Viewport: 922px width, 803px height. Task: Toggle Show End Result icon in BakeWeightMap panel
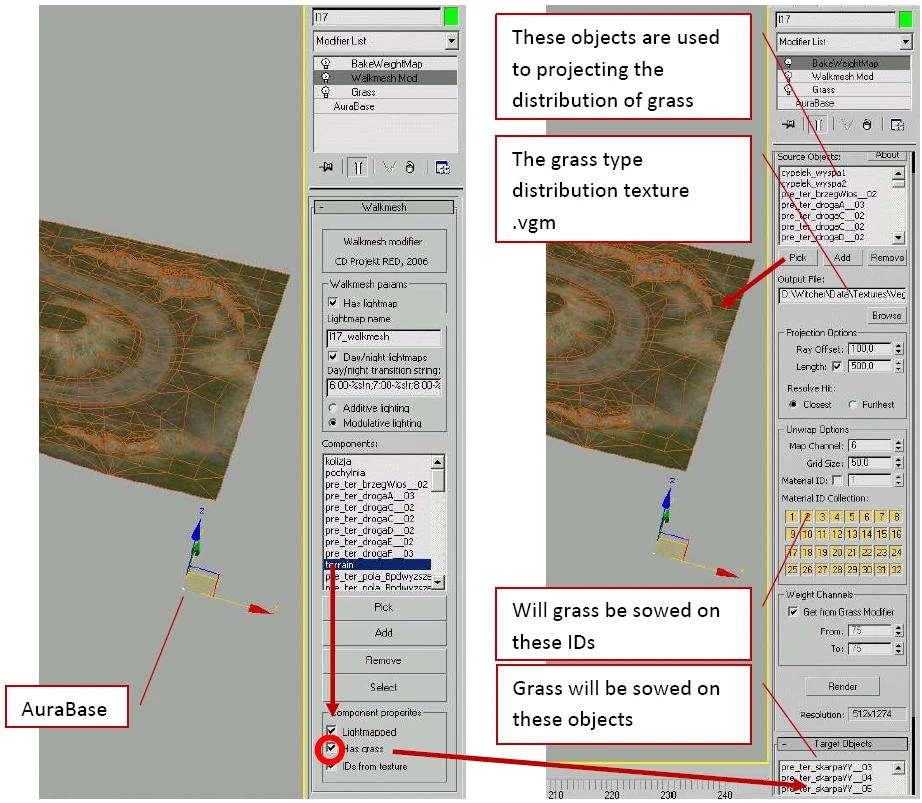pyautogui.click(x=817, y=125)
